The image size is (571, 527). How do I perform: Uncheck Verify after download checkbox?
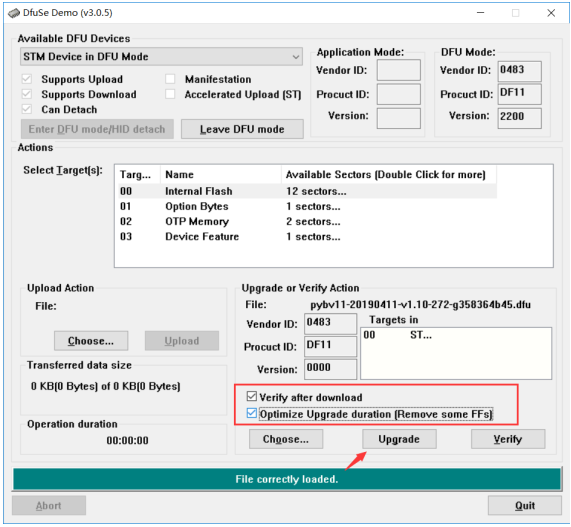(x=252, y=396)
